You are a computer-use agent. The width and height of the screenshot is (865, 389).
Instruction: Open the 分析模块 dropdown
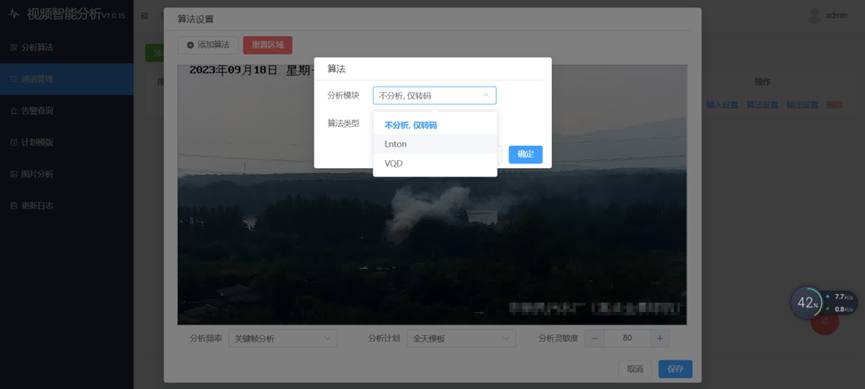435,95
